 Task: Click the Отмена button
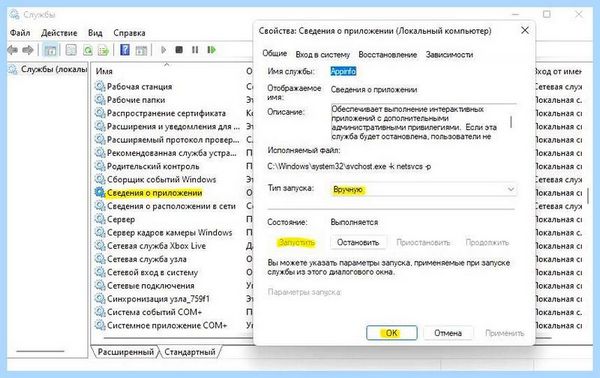tap(448, 333)
